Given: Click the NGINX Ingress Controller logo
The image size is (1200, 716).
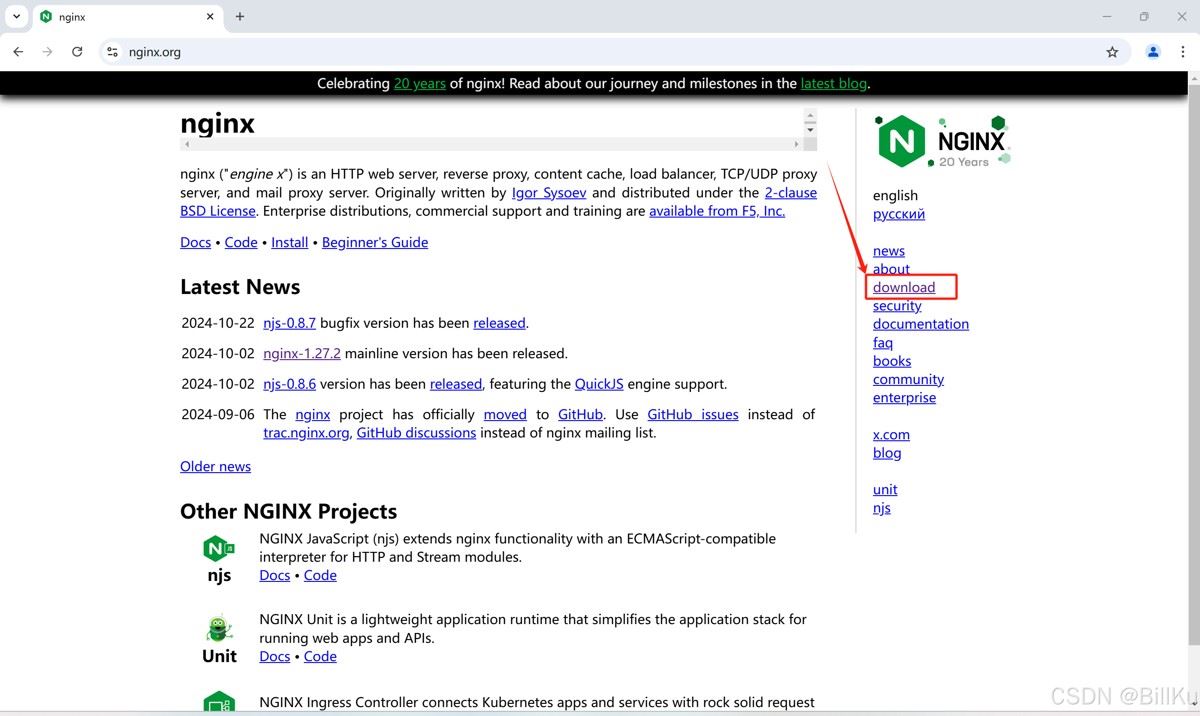Looking at the screenshot, I should (x=219, y=702).
